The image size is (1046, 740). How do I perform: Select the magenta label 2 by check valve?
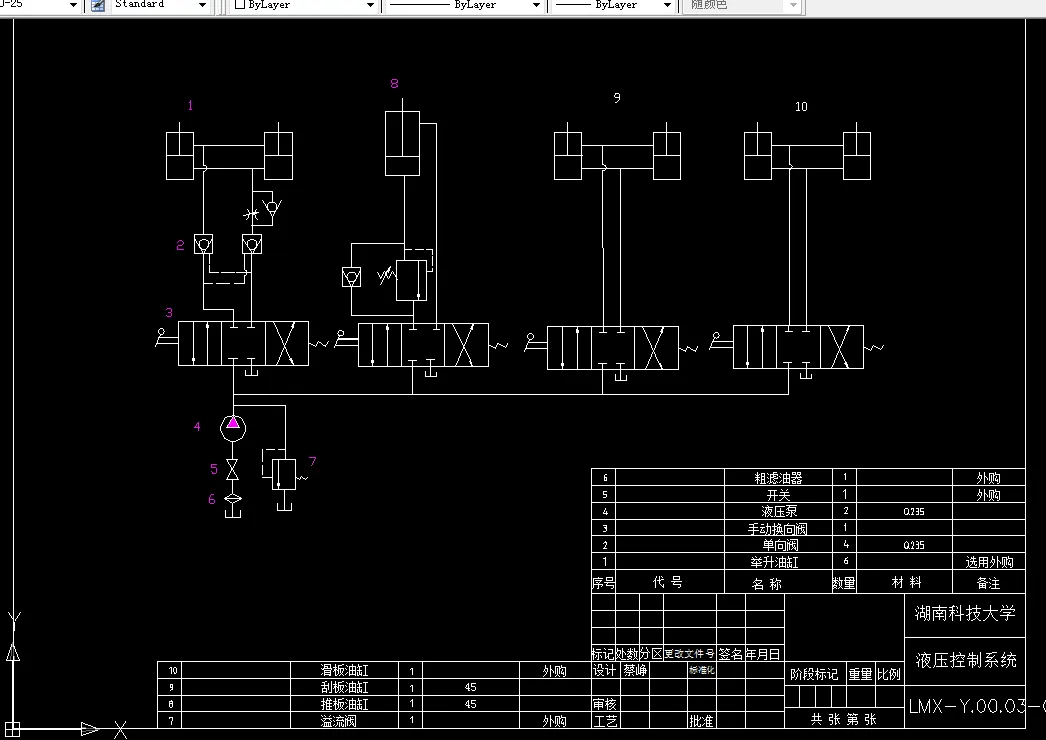click(180, 246)
